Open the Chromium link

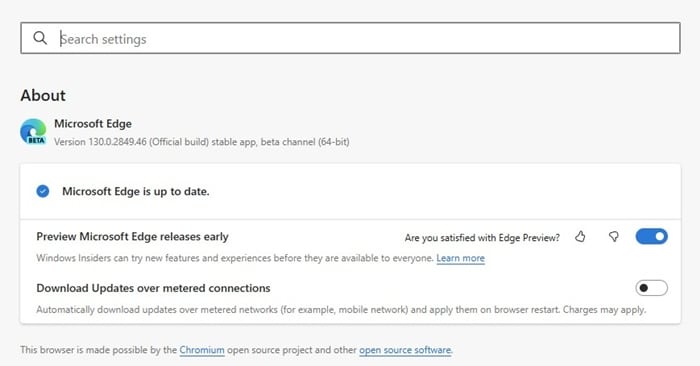pos(202,350)
